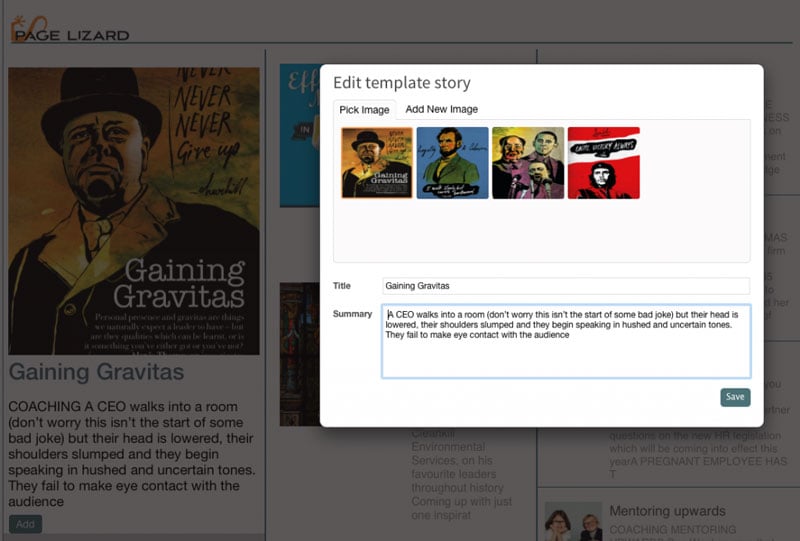Focus the Summary text area
The image size is (800, 541).
click(566, 341)
